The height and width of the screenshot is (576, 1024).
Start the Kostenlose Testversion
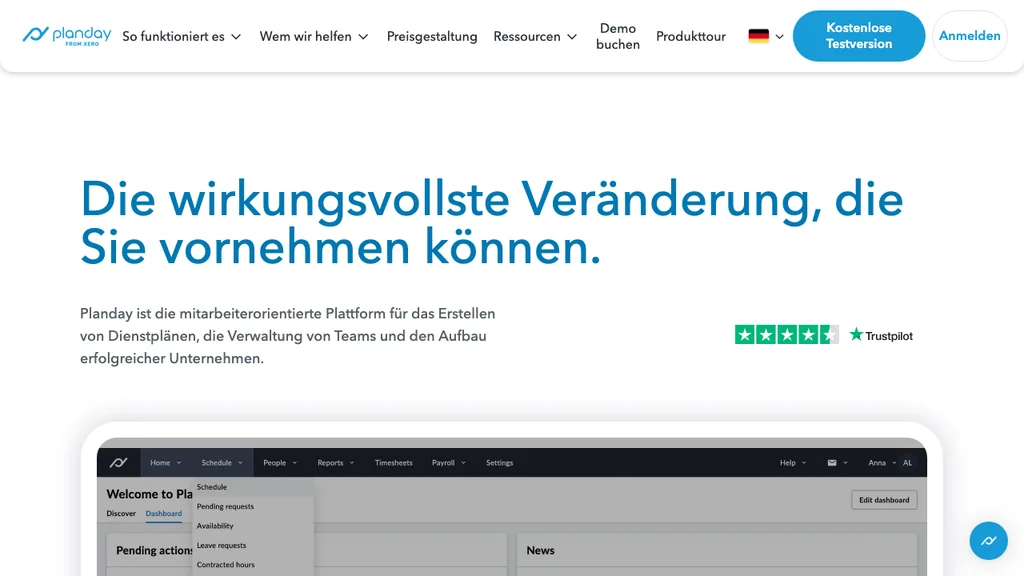click(859, 36)
